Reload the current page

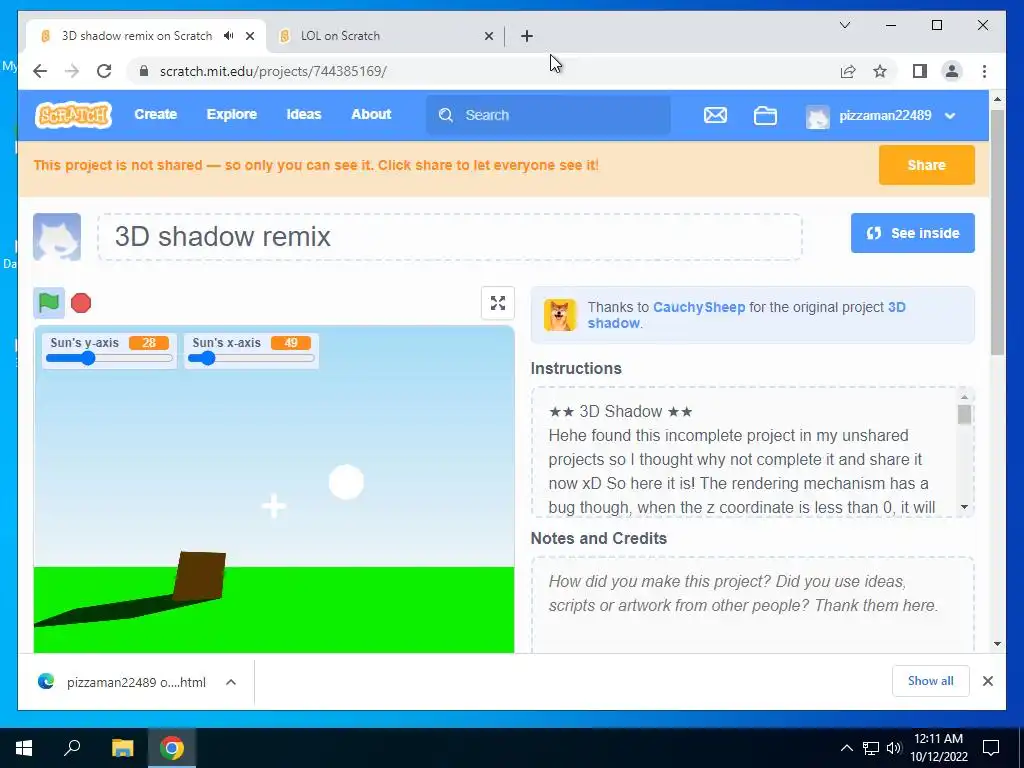pyautogui.click(x=104, y=71)
